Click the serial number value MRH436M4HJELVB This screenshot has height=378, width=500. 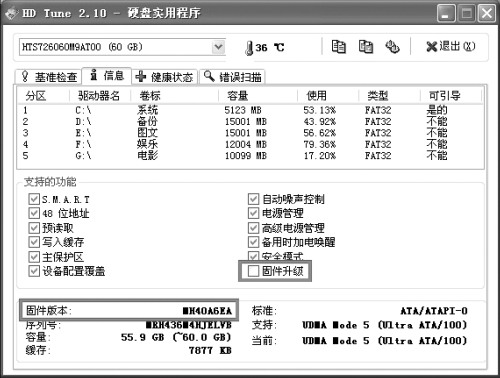point(189,325)
